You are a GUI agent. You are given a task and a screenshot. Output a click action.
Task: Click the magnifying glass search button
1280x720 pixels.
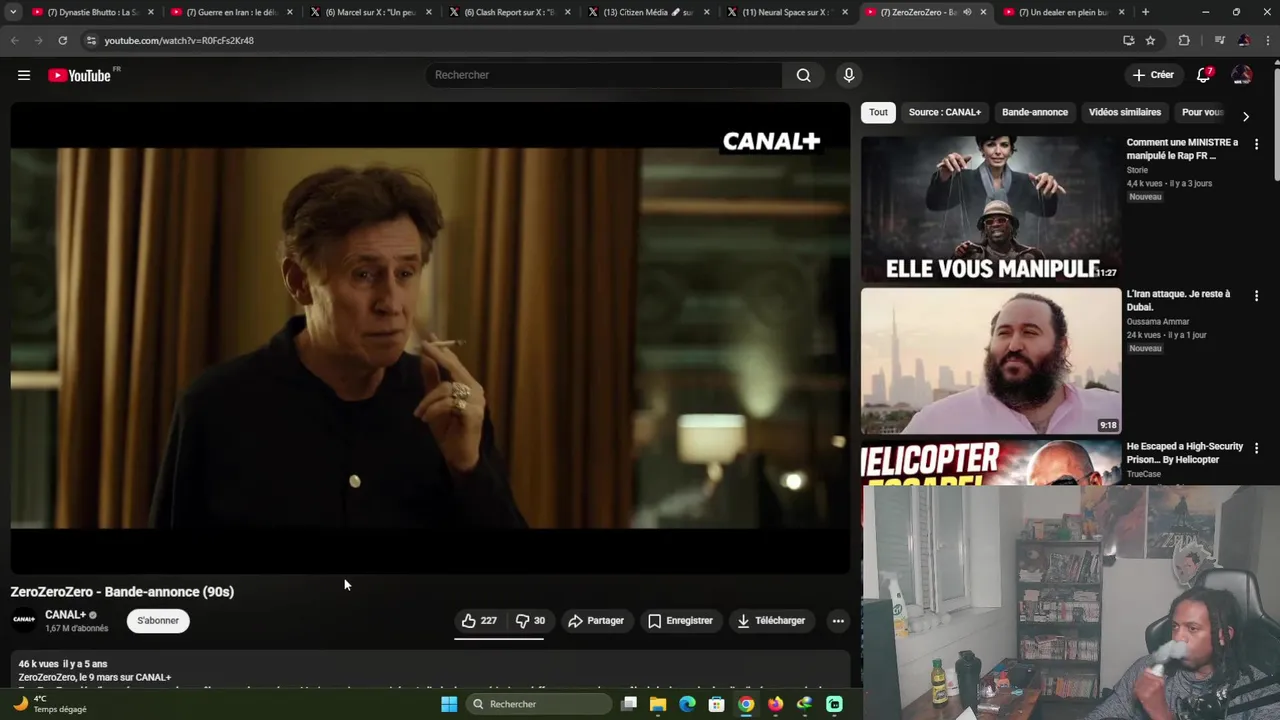[x=803, y=75]
